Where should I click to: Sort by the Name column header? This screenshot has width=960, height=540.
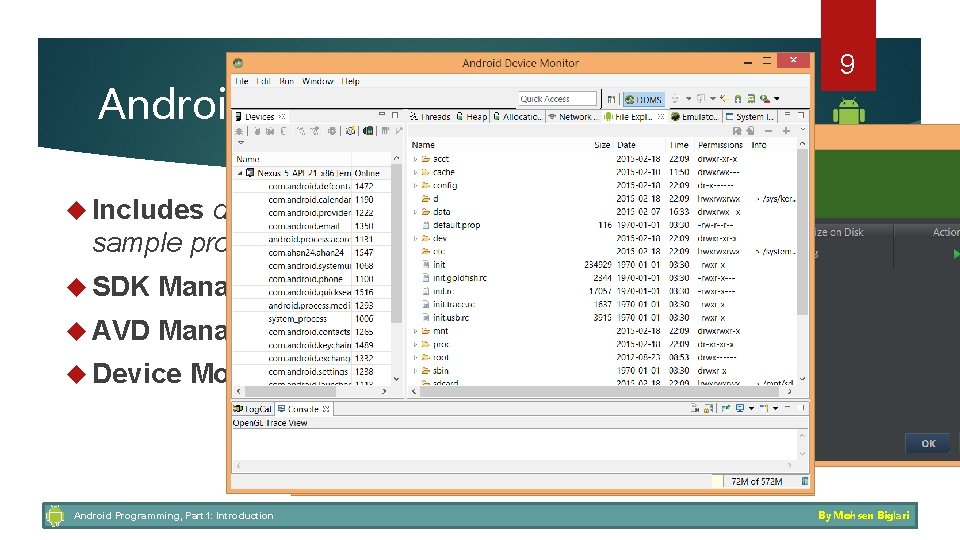423,145
